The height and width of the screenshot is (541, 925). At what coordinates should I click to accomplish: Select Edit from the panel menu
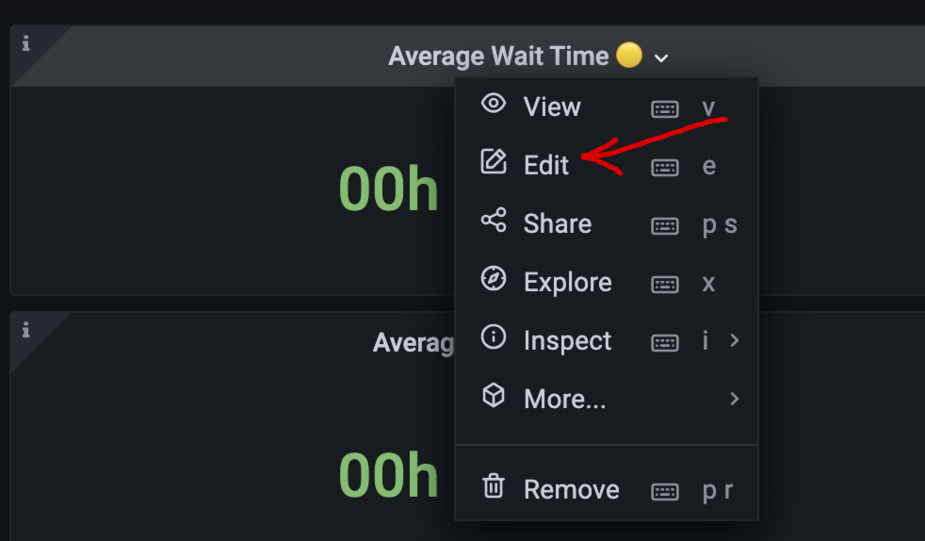coord(546,165)
